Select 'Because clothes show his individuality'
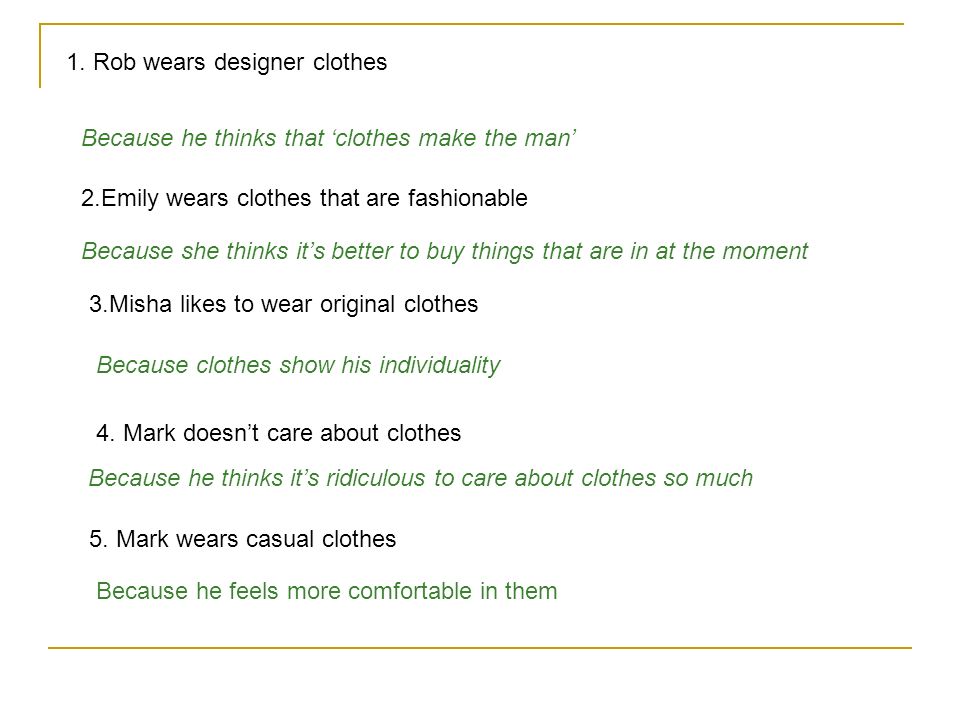 (298, 366)
